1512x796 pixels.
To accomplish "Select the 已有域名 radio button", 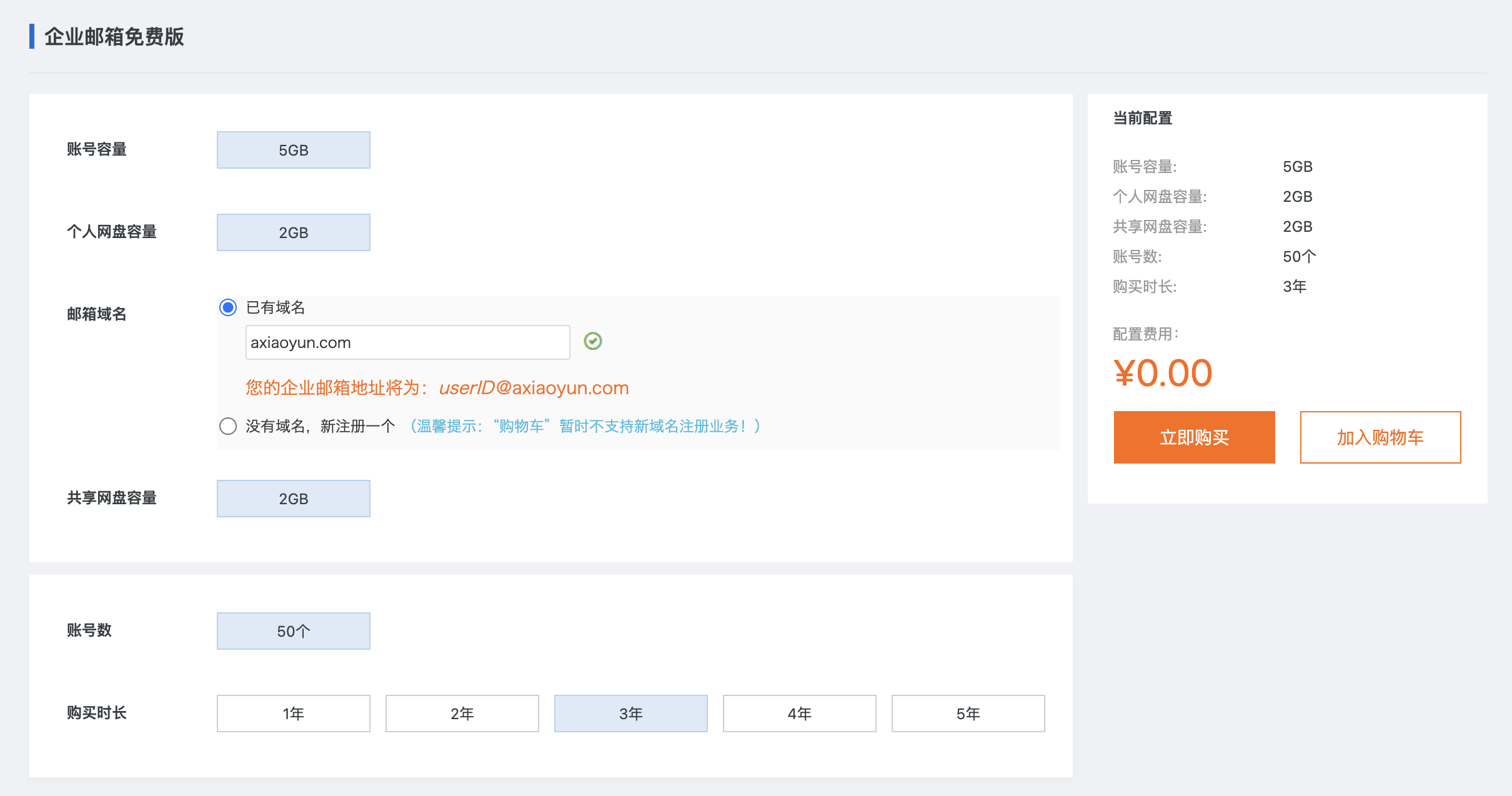I will pyautogui.click(x=228, y=307).
